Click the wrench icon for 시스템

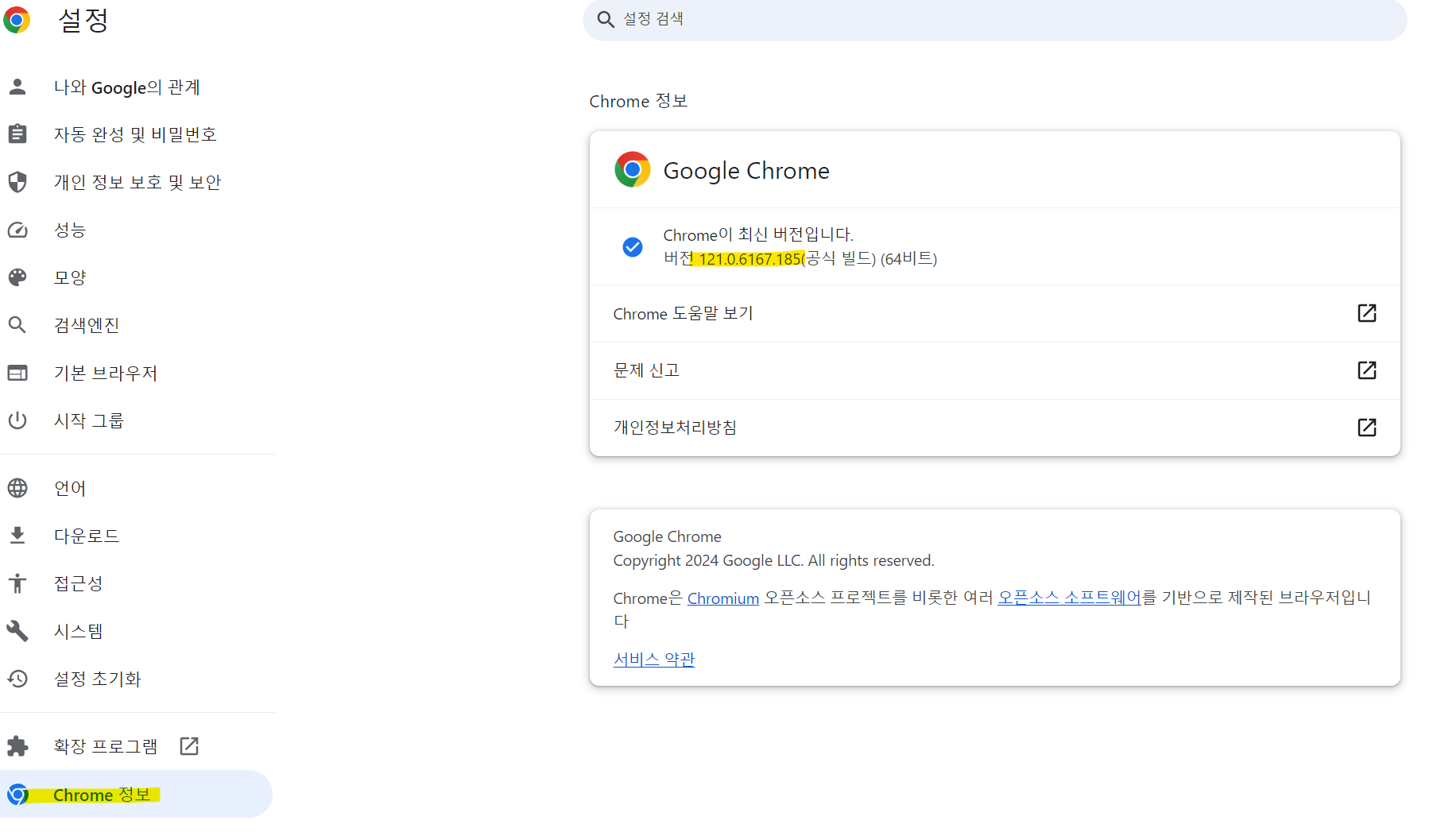tap(17, 631)
